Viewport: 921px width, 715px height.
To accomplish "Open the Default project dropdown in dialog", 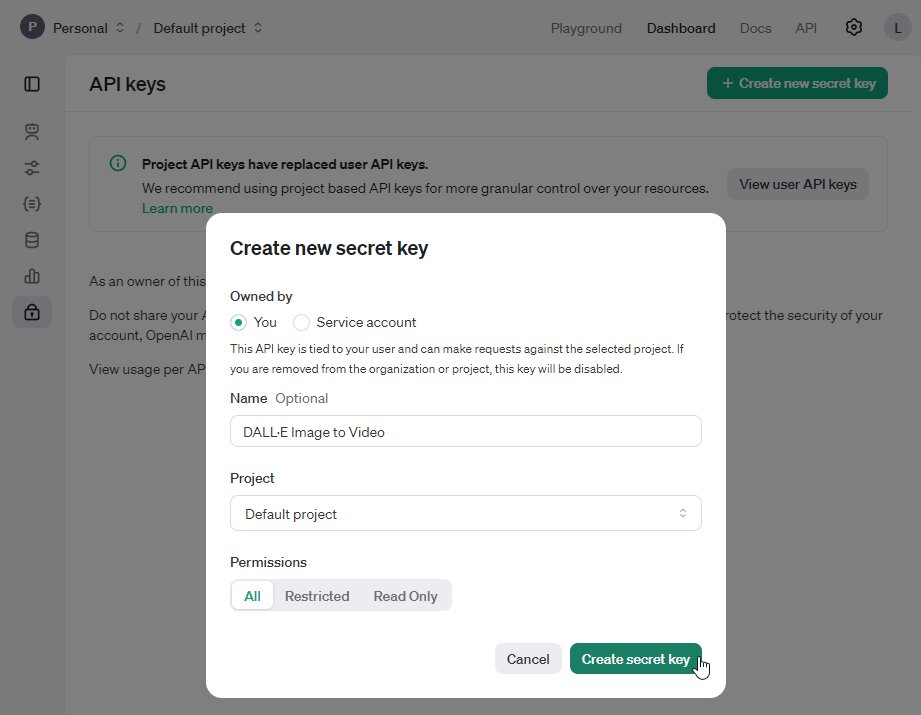I will pyautogui.click(x=465, y=513).
